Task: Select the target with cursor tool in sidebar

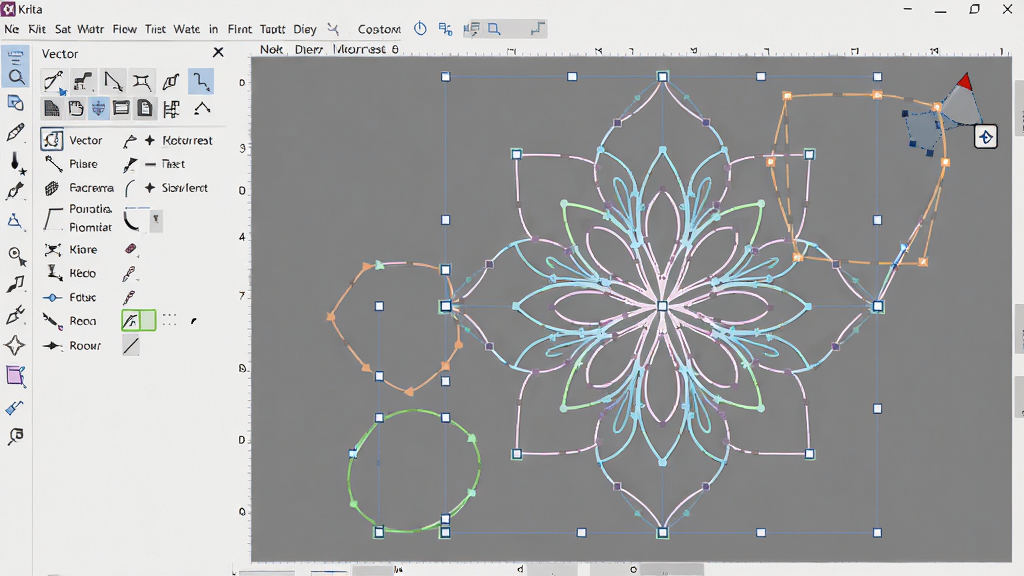Action: pos(17,256)
